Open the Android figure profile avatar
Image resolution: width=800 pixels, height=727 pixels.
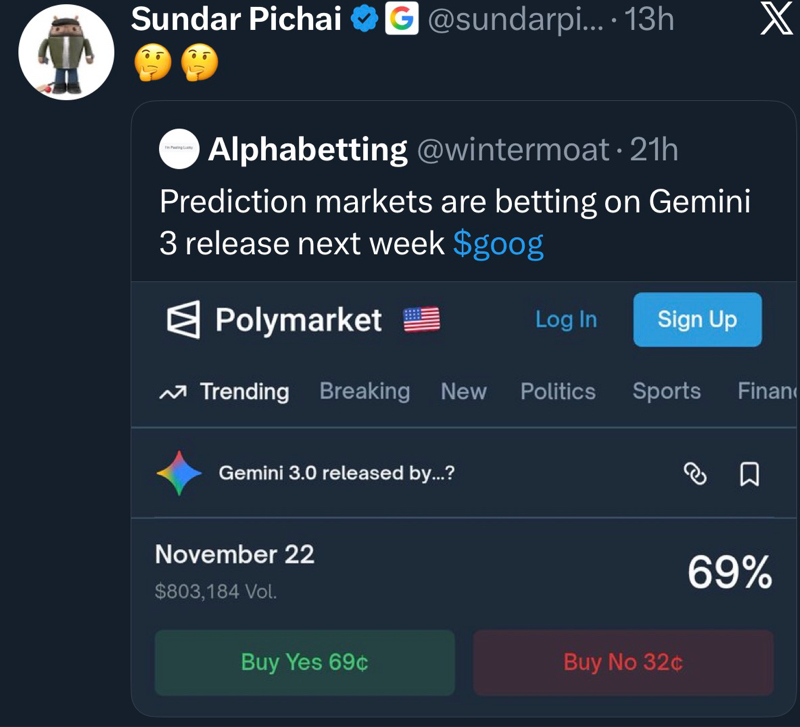[66, 52]
